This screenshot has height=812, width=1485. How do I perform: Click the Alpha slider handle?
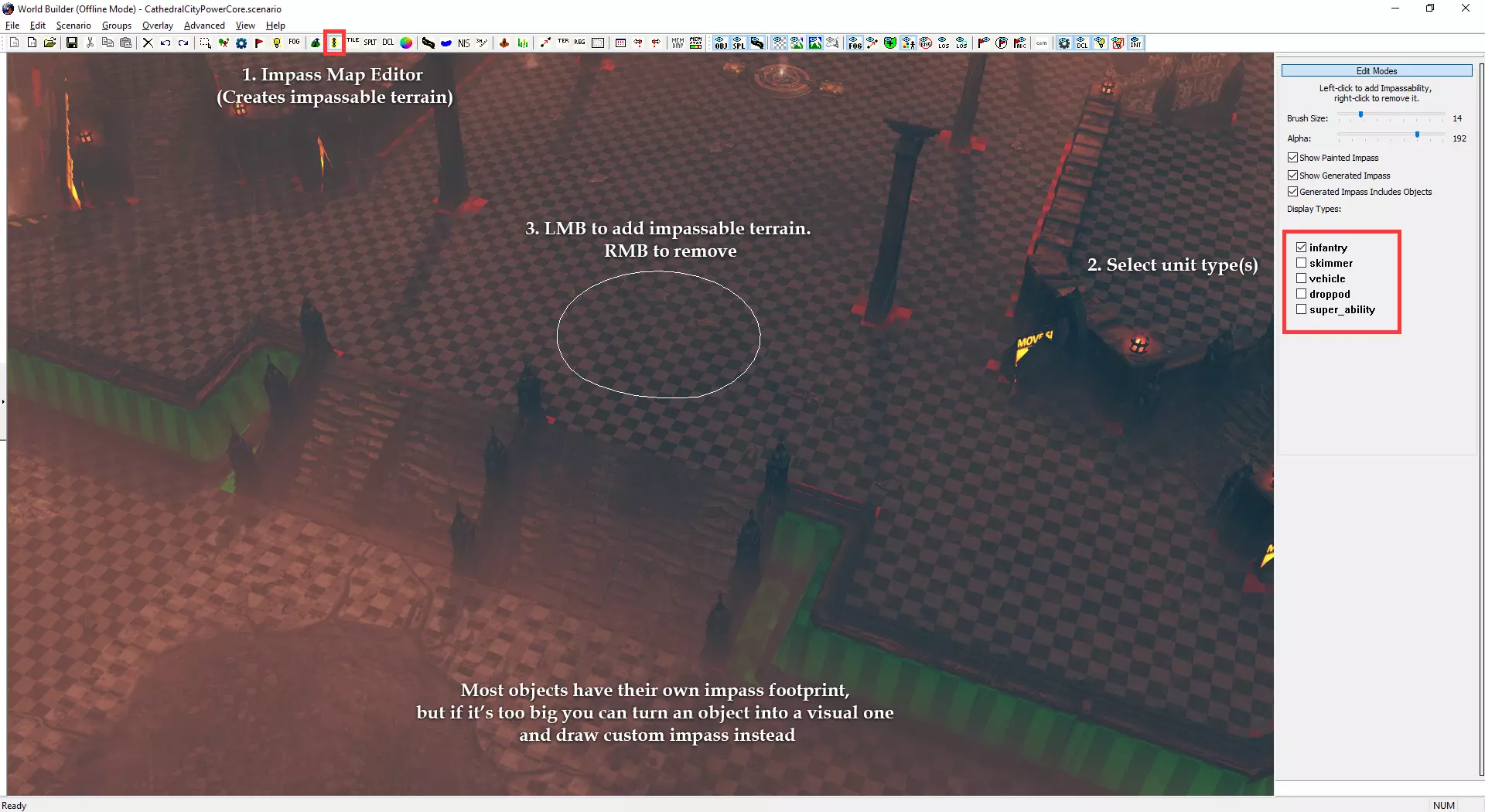(1417, 135)
